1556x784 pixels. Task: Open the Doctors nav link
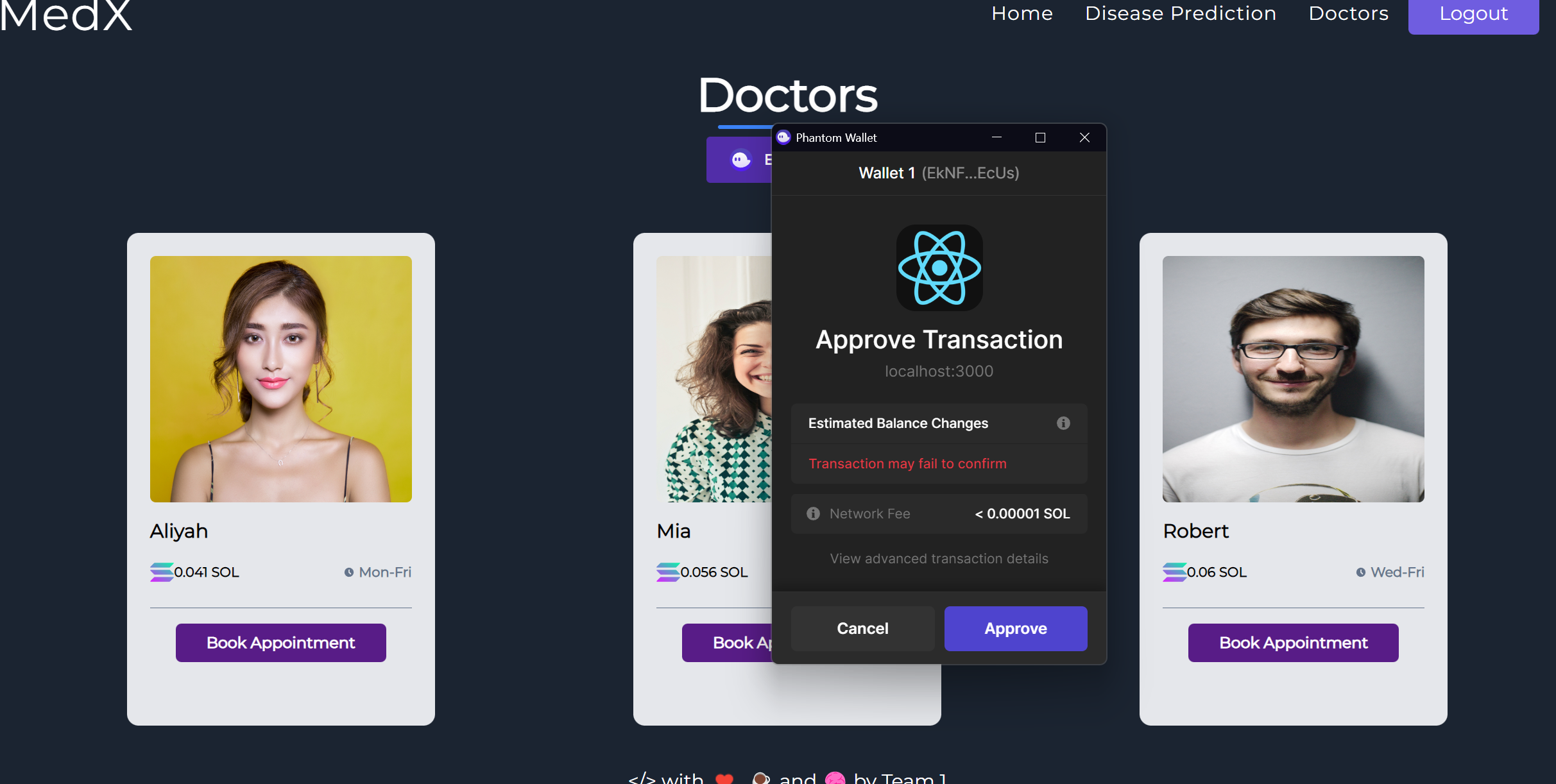point(1348,13)
